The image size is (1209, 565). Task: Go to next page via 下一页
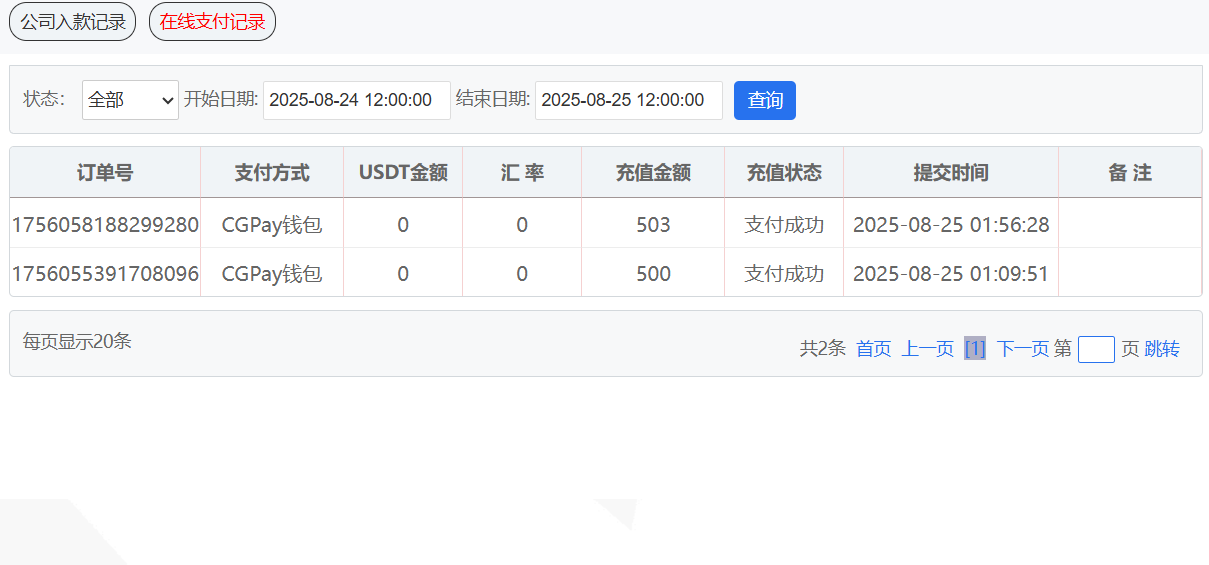coord(1022,349)
